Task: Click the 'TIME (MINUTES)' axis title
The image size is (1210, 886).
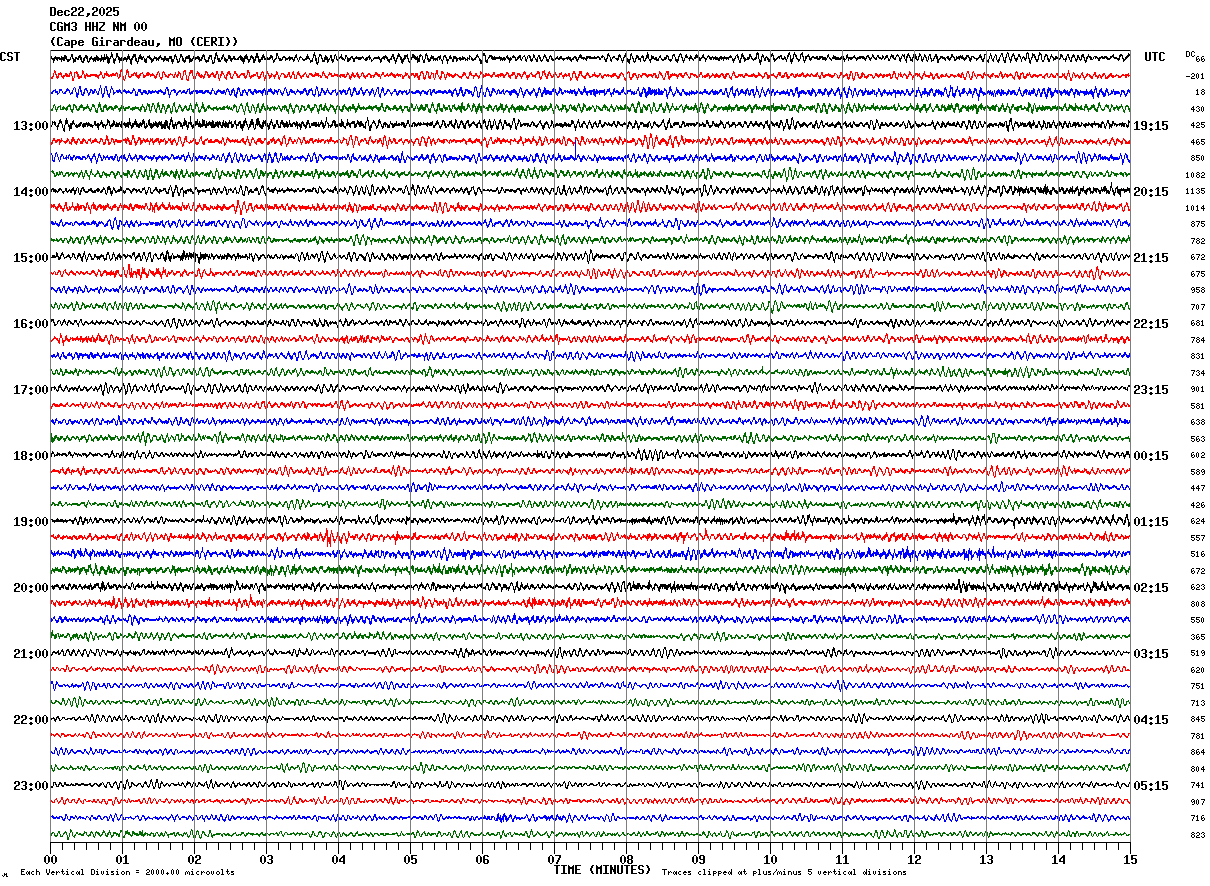Action: pyautogui.click(x=602, y=870)
